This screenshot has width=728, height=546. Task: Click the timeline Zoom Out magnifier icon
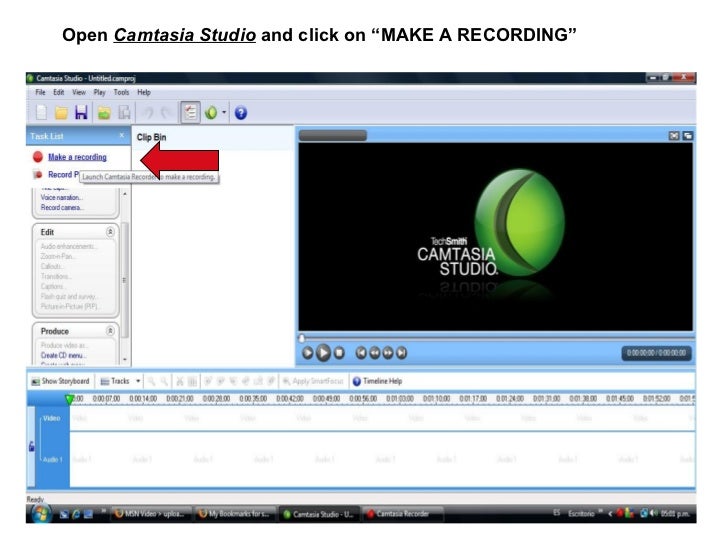pos(164,381)
